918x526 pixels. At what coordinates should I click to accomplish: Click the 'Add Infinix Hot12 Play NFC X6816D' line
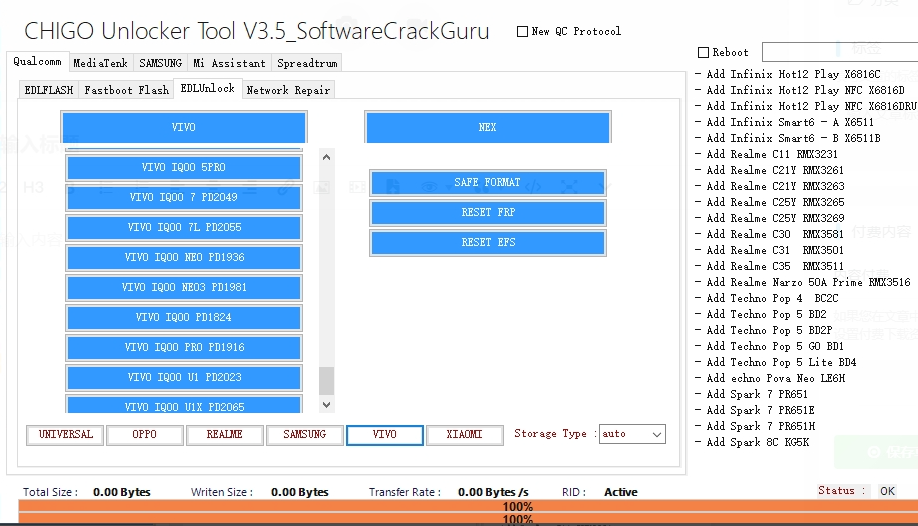(800, 90)
